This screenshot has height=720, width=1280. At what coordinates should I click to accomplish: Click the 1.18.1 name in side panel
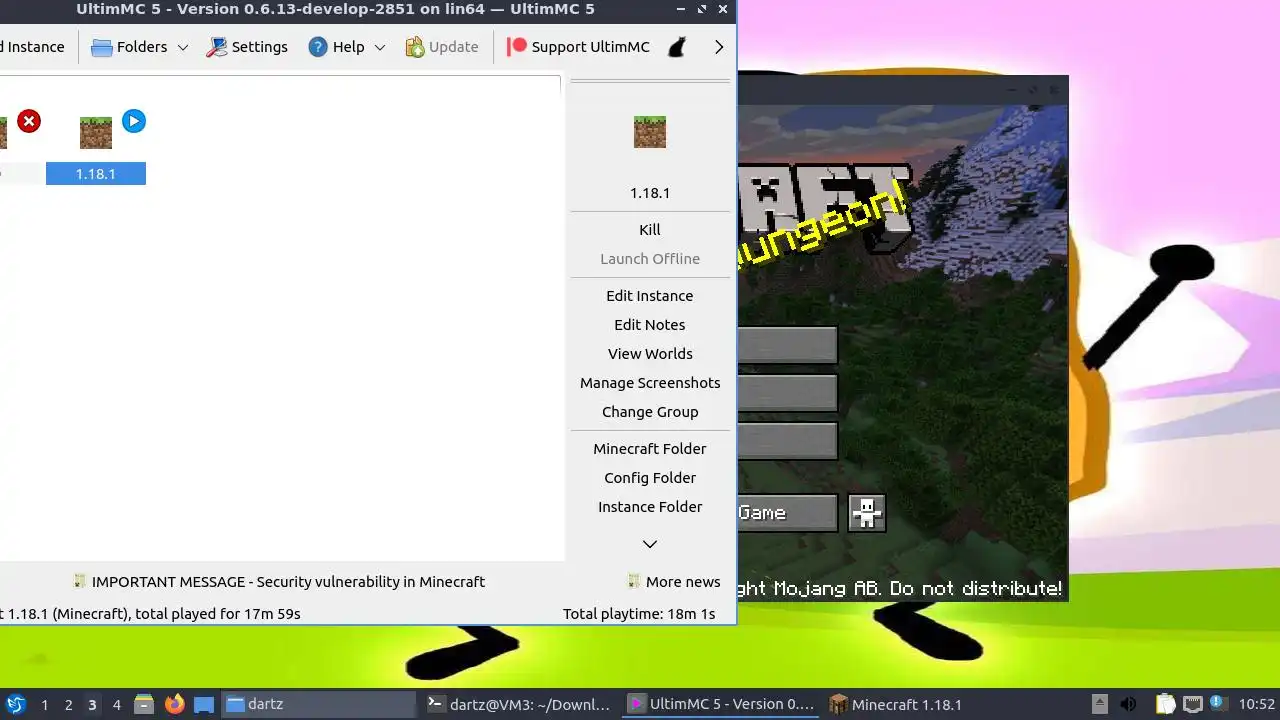coord(650,193)
